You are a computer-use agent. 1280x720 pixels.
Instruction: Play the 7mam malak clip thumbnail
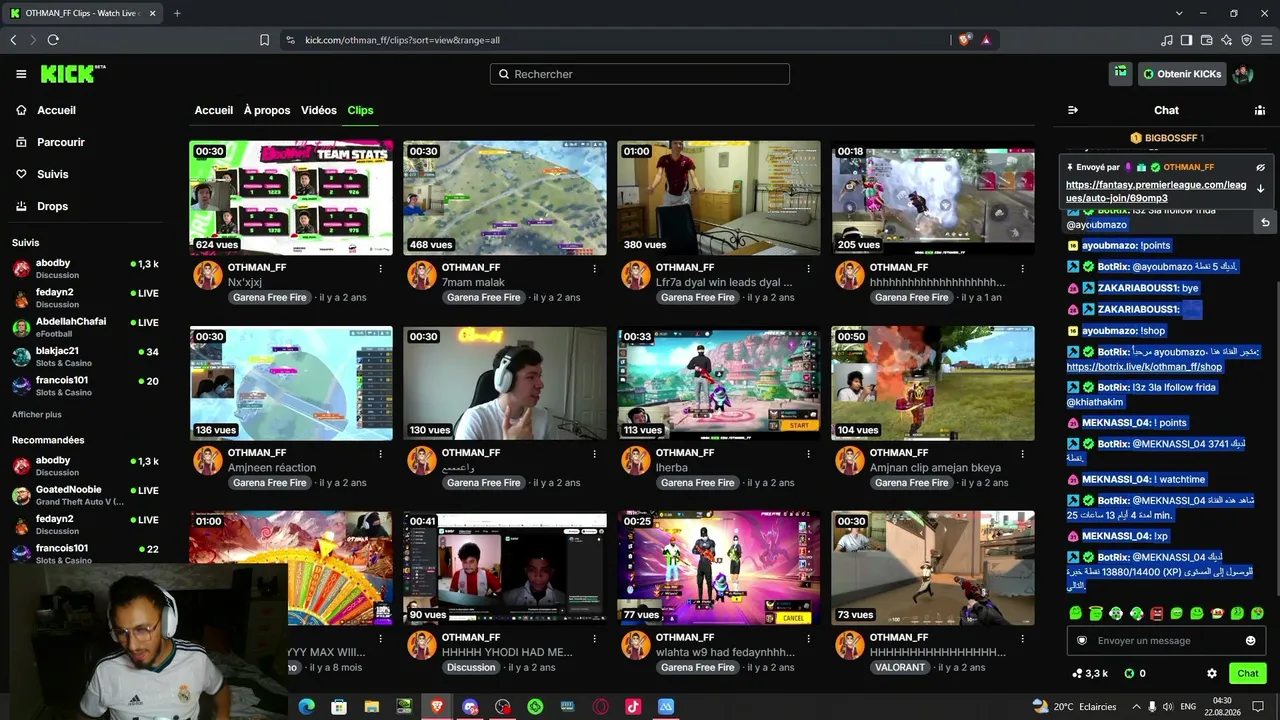(505, 198)
